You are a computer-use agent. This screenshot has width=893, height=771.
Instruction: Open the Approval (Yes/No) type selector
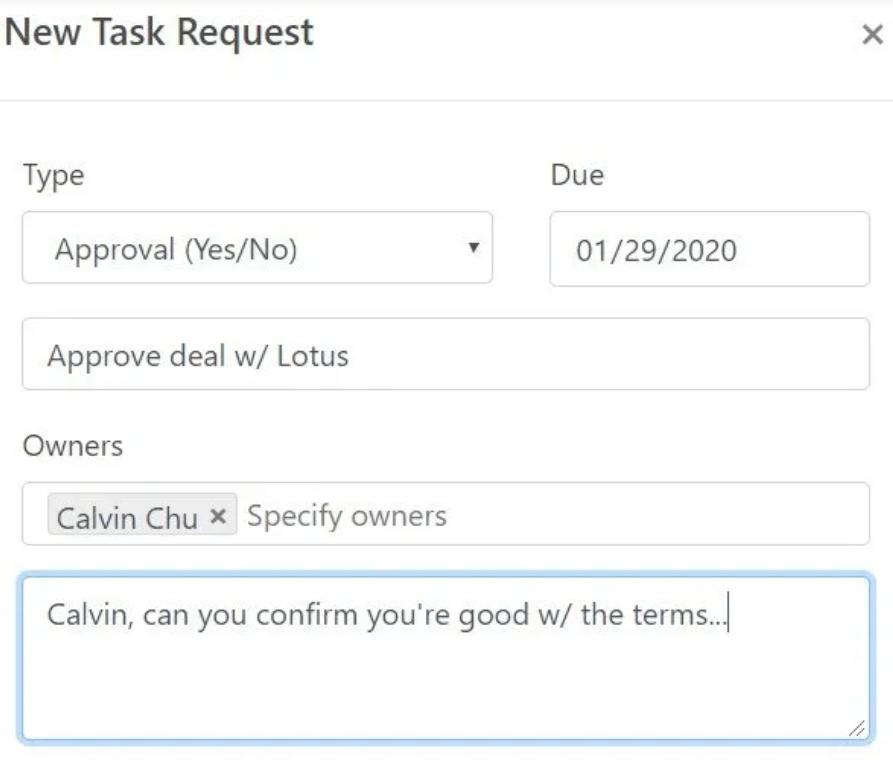[x=256, y=248]
